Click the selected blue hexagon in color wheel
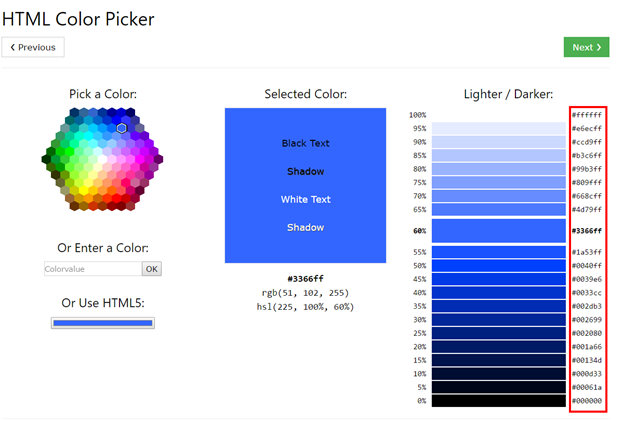The height and width of the screenshot is (421, 623). (x=121, y=128)
